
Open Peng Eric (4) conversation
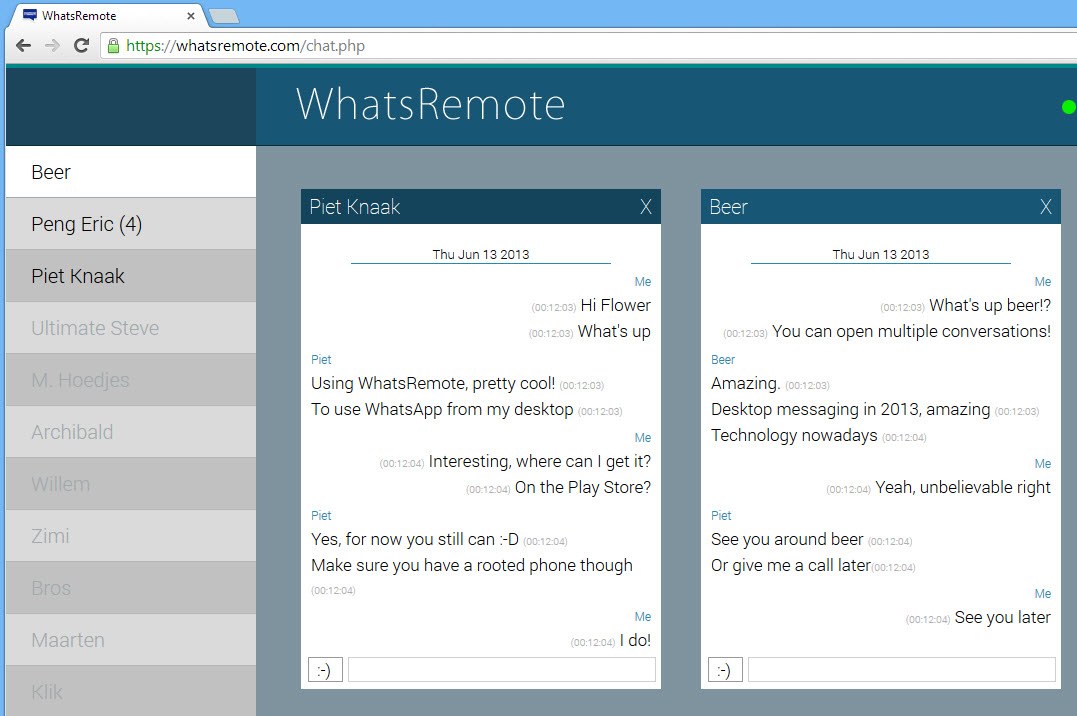pyautogui.click(x=131, y=224)
